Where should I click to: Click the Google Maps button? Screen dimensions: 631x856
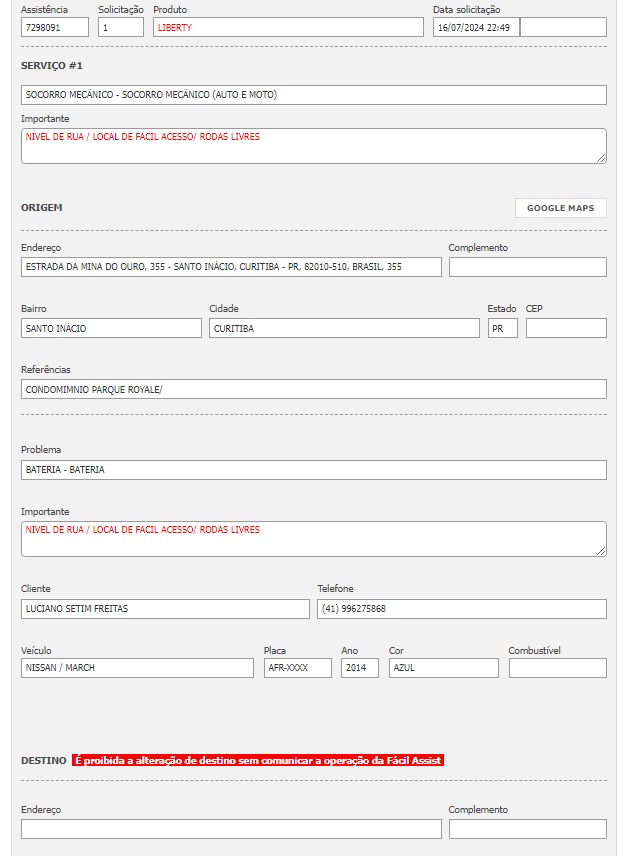point(560,208)
